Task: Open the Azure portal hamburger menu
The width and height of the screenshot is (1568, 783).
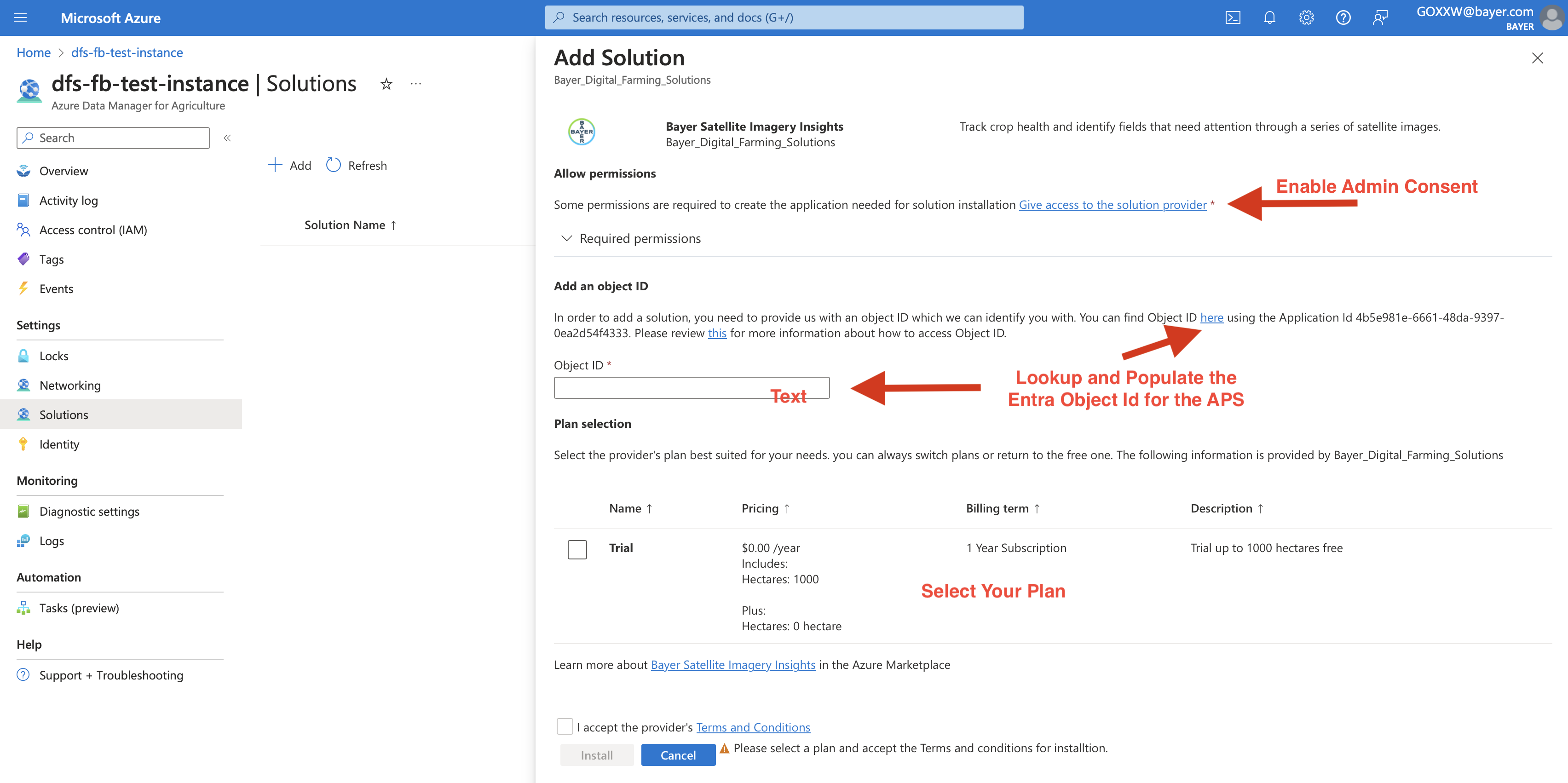Action: coord(20,17)
